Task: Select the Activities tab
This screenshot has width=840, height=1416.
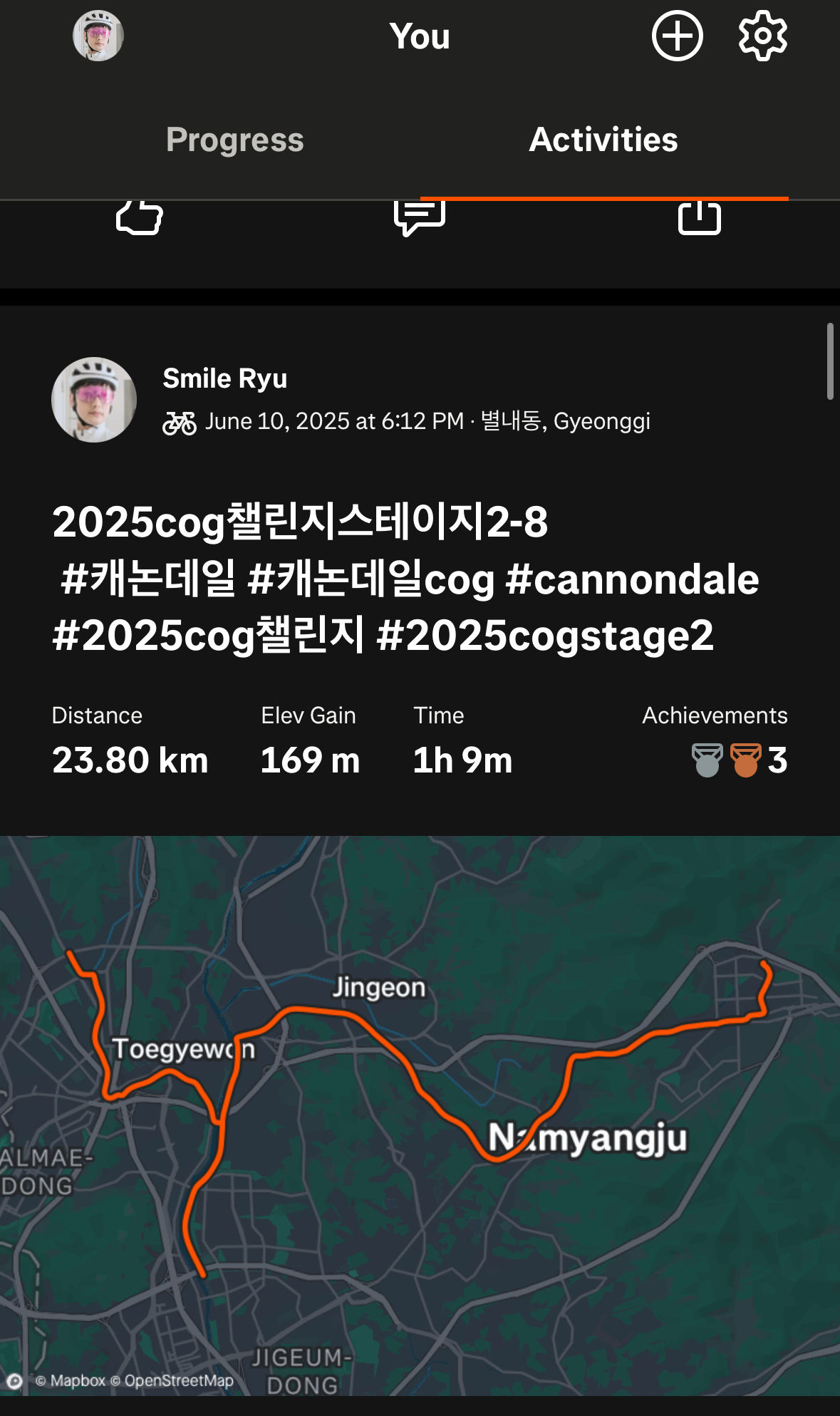Action: click(603, 140)
